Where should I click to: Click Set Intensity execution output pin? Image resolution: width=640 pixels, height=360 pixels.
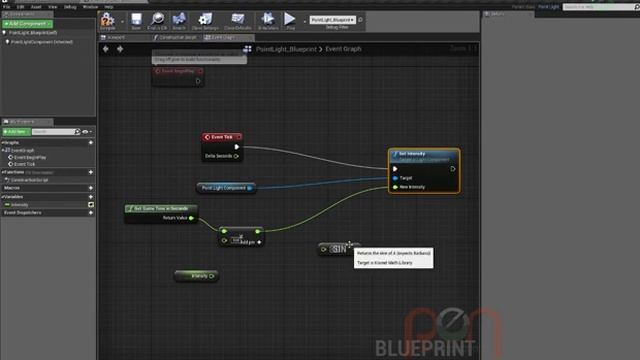click(x=453, y=169)
